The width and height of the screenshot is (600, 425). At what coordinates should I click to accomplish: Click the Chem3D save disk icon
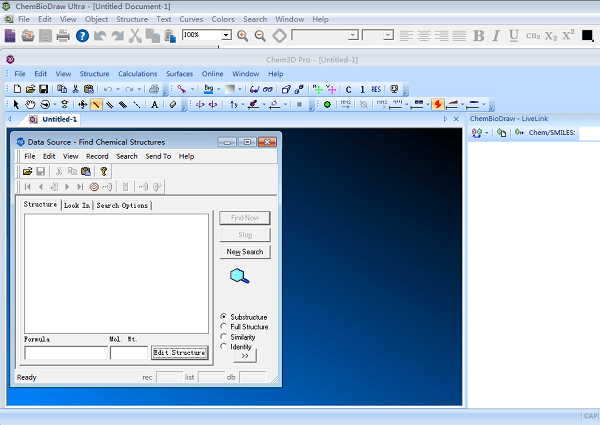tap(44, 89)
